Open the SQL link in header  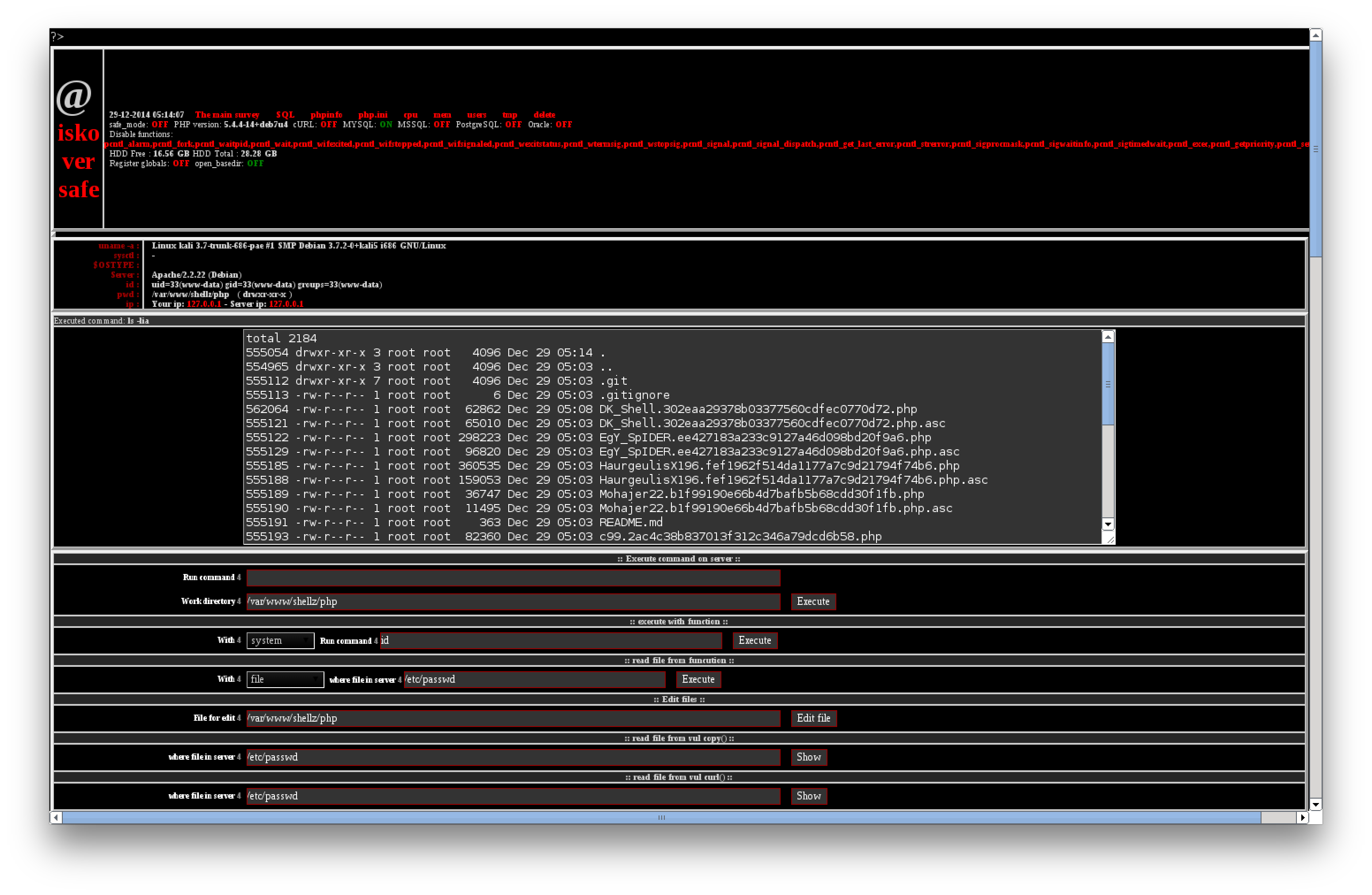click(x=285, y=115)
